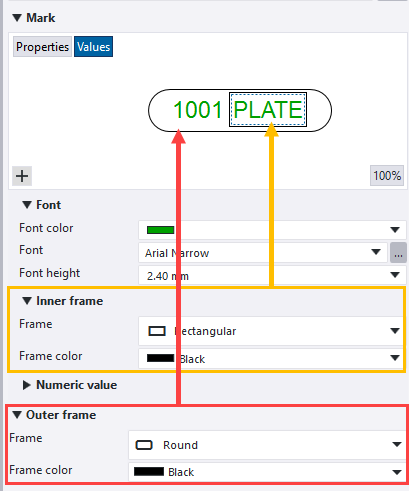Screen dimensions: 409x491
Task: Switch to the Values tab
Action: 93,47
